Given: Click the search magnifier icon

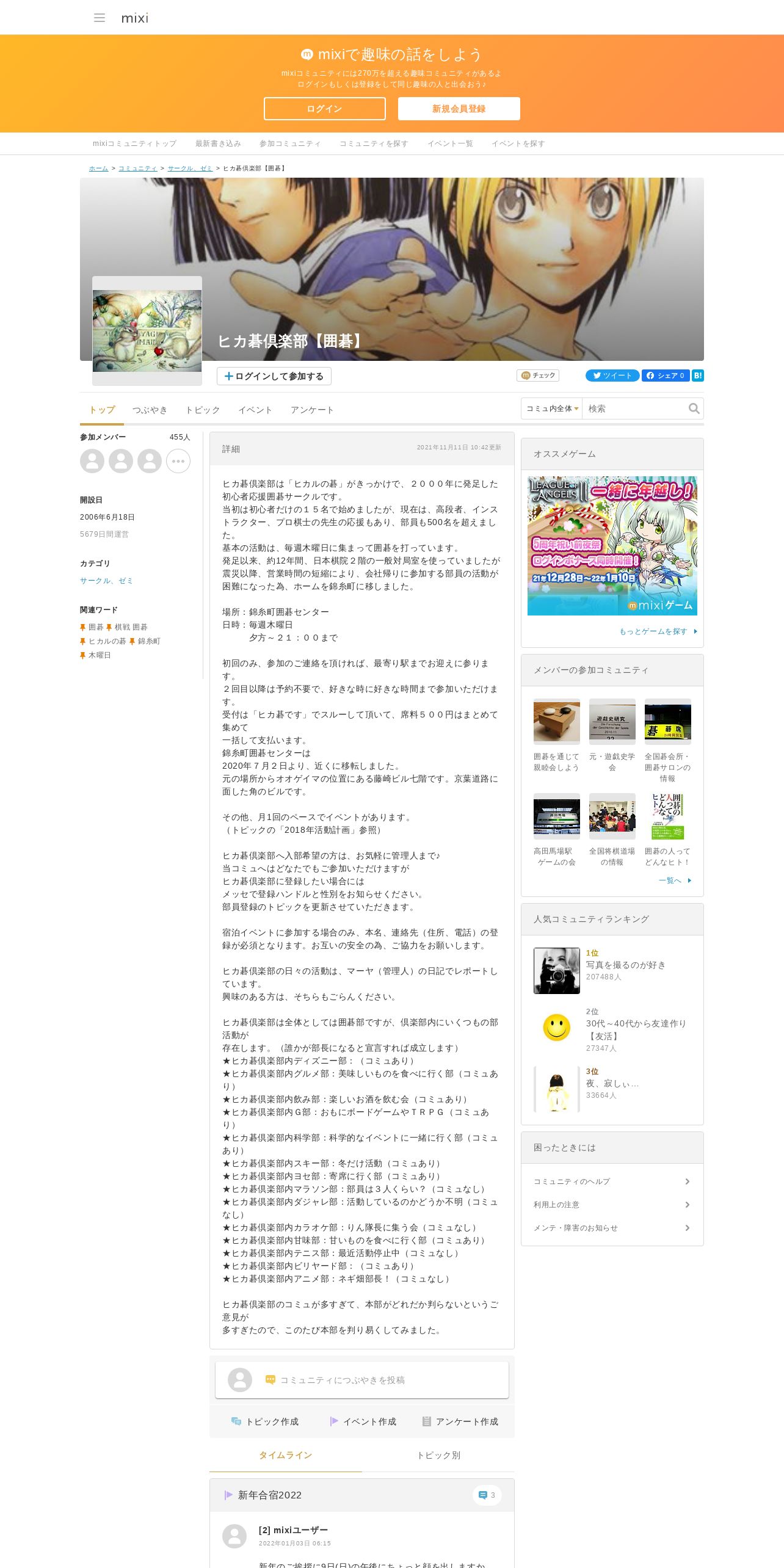Looking at the screenshot, I should [x=694, y=408].
